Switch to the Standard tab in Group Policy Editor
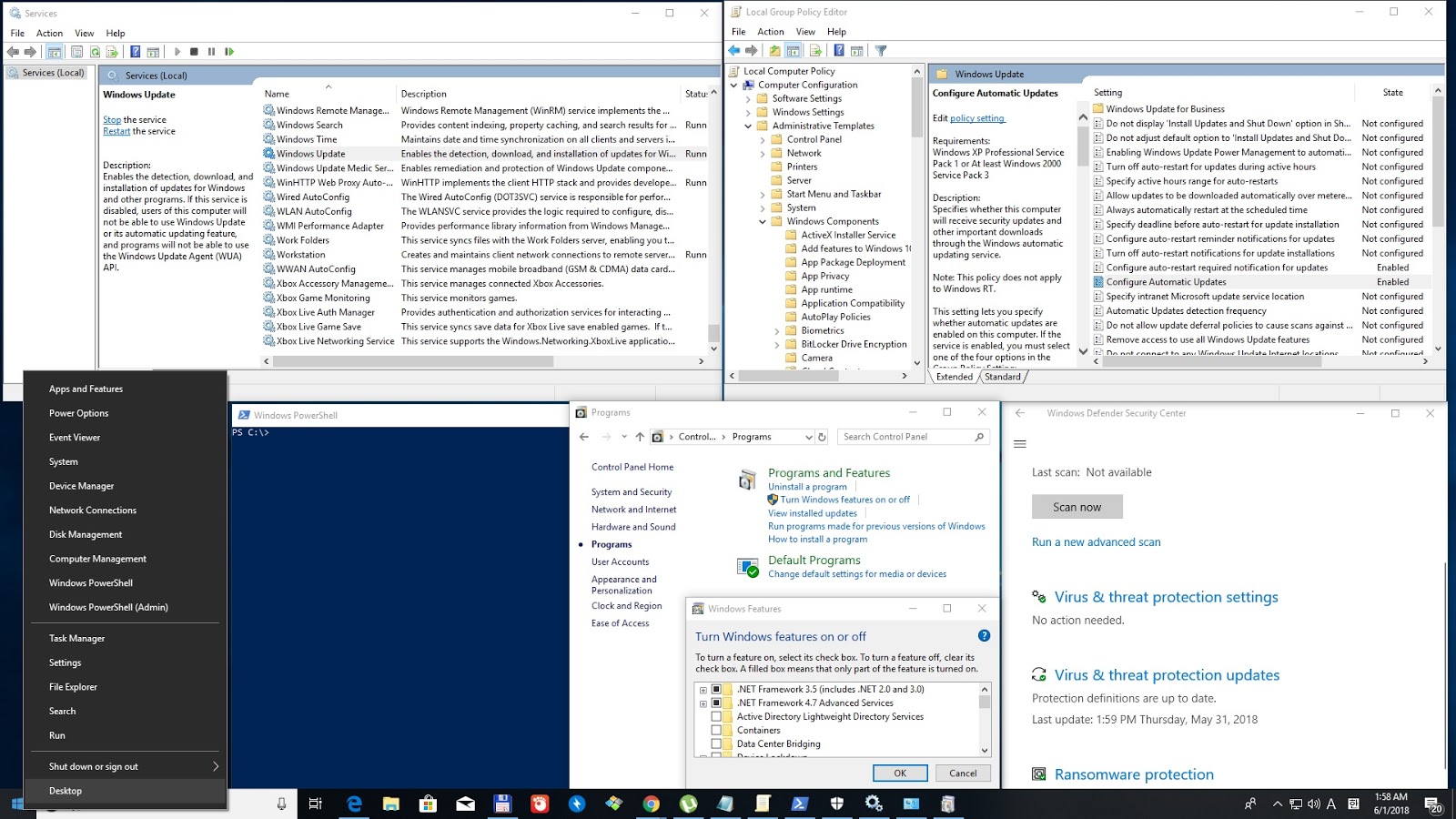Image resolution: width=1456 pixels, height=819 pixels. (1002, 376)
